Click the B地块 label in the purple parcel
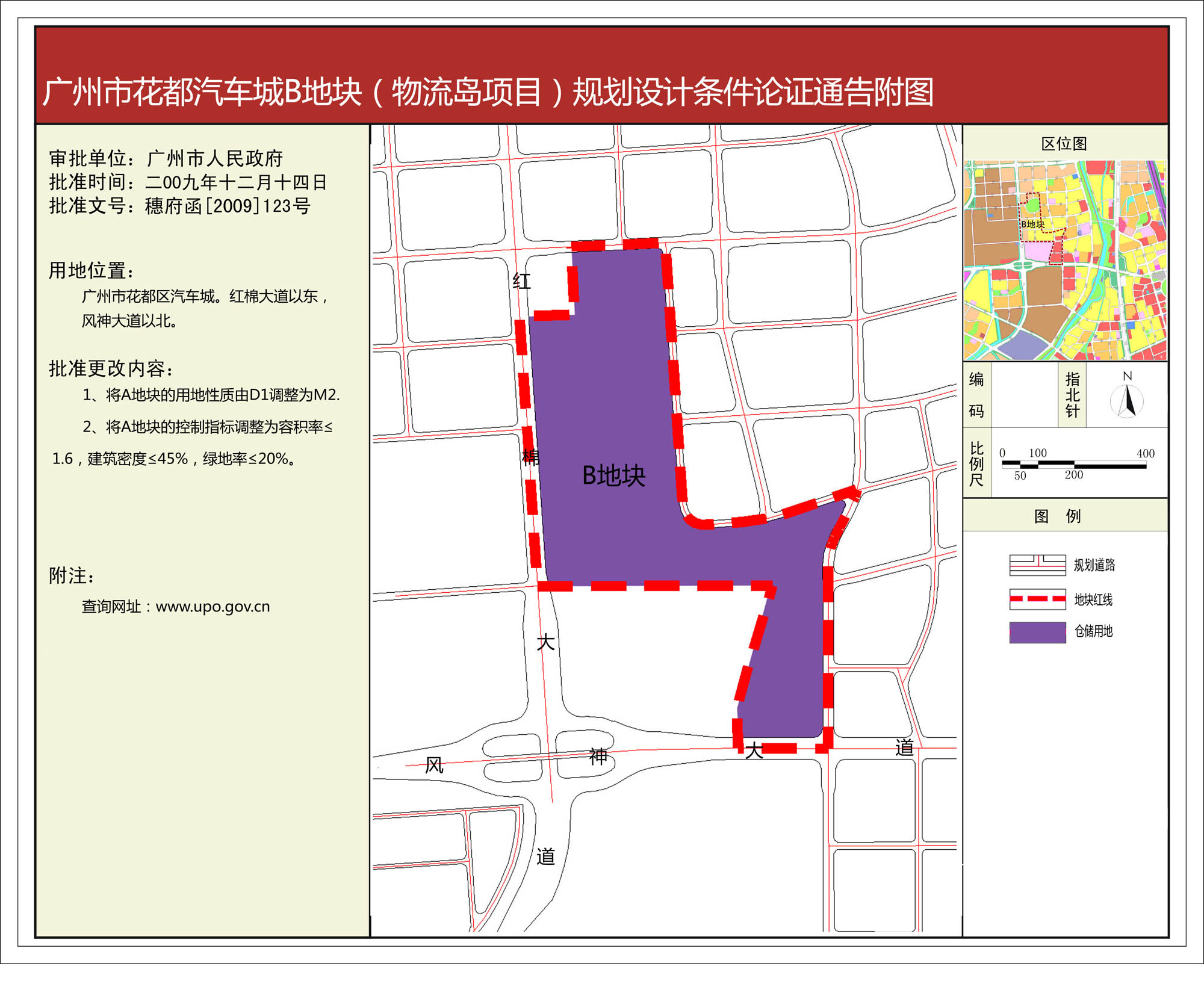 [613, 475]
